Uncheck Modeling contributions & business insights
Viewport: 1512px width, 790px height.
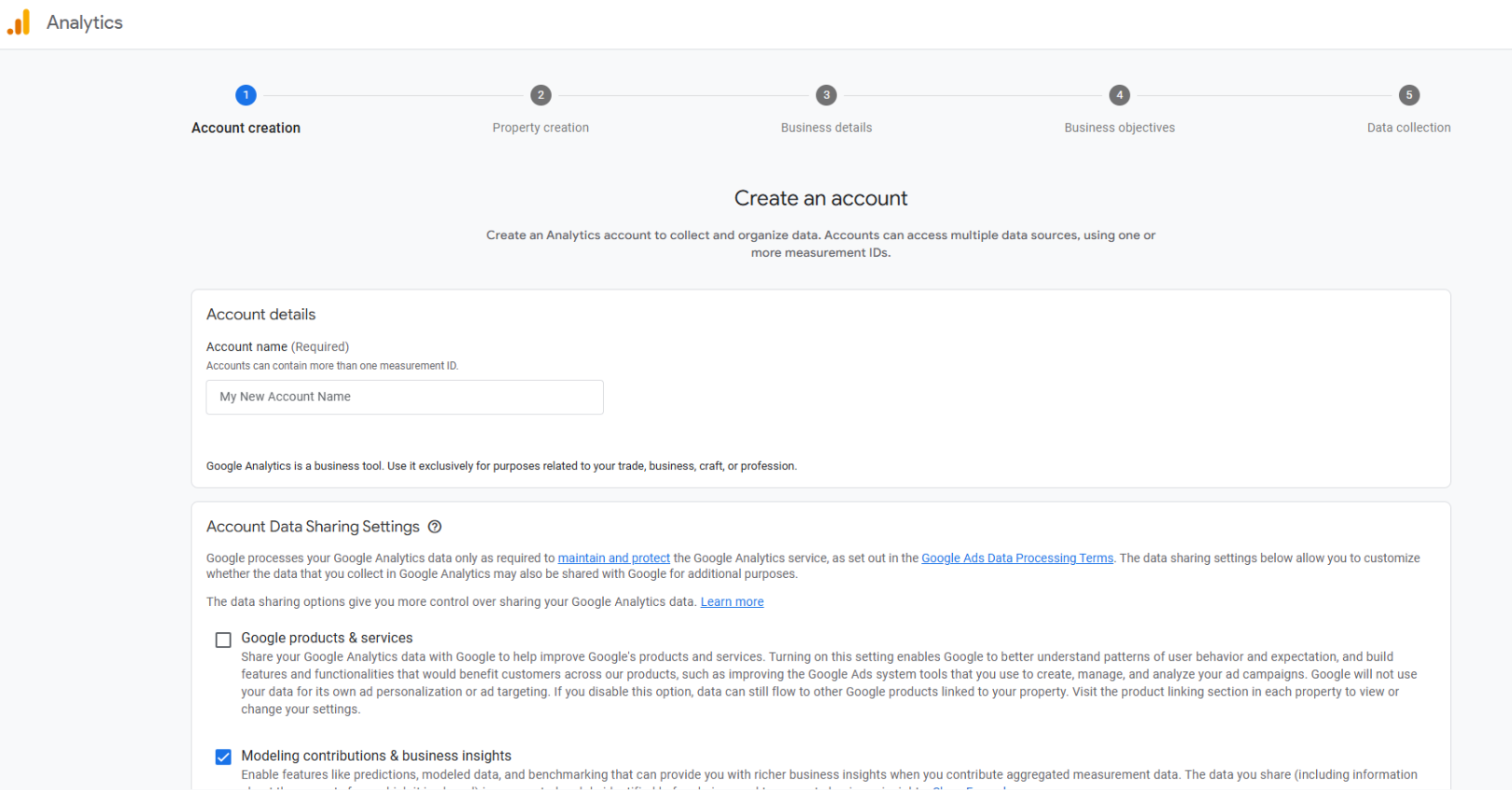tap(223, 757)
